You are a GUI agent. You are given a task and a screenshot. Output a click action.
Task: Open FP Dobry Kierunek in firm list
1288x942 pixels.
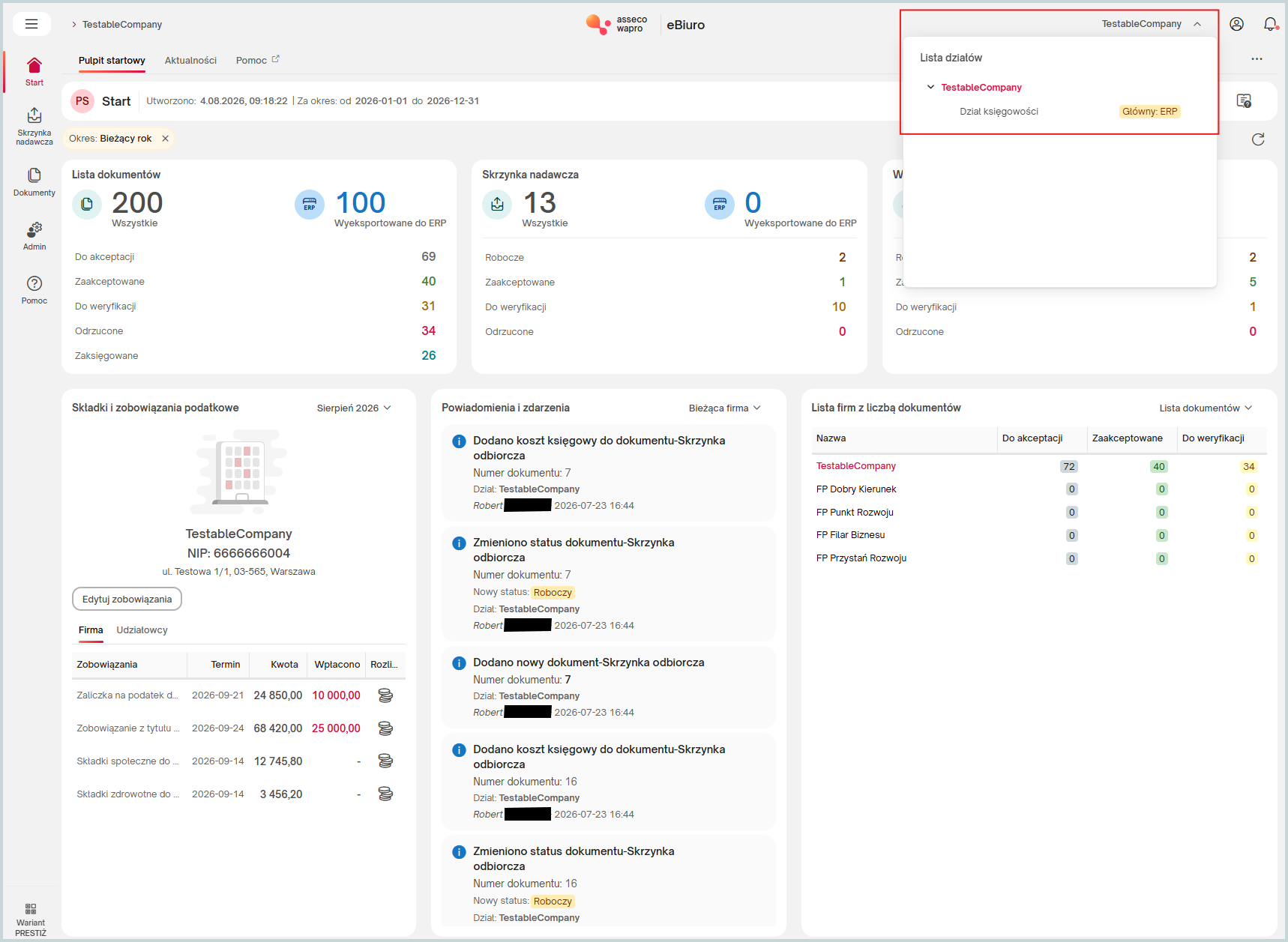click(856, 489)
